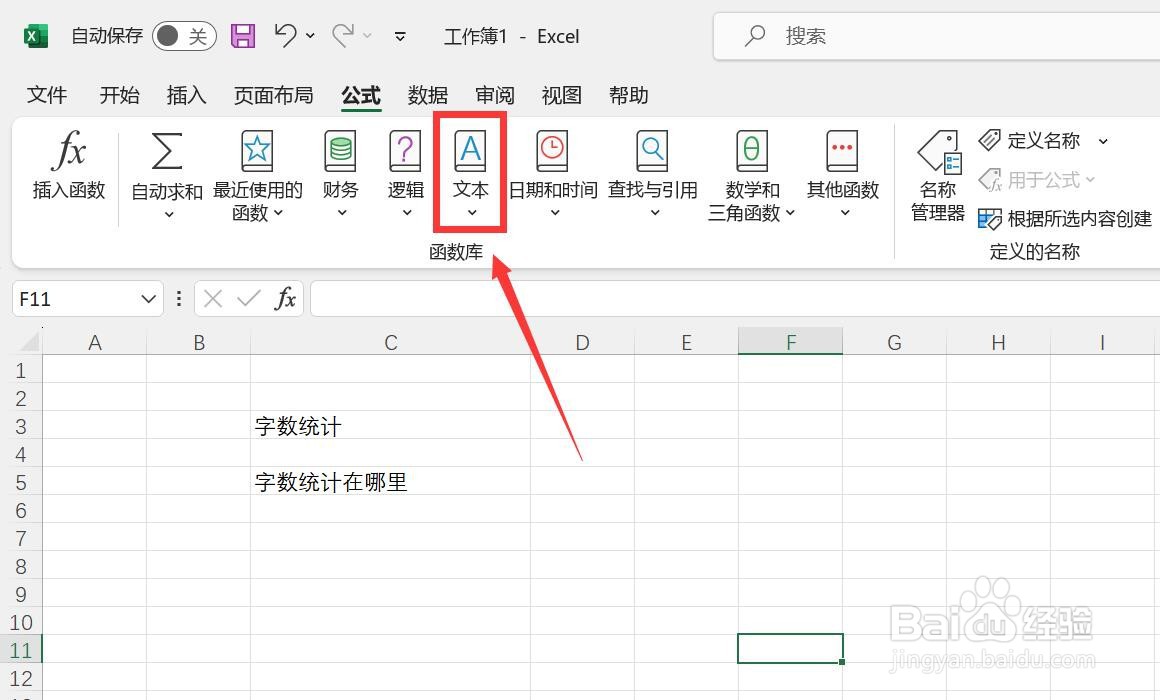Click the formula bar options dots handle
Viewport: 1160px width, 700px height.
click(178, 299)
